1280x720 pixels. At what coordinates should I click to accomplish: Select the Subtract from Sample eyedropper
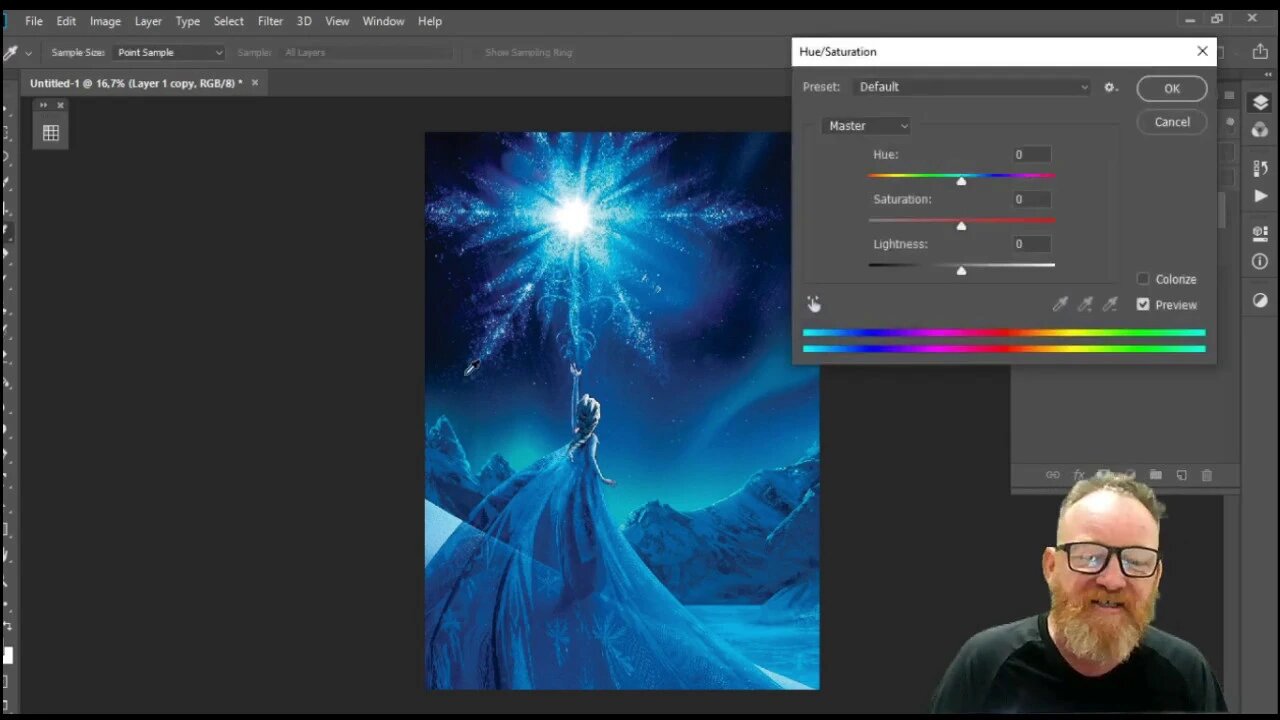tap(1110, 304)
